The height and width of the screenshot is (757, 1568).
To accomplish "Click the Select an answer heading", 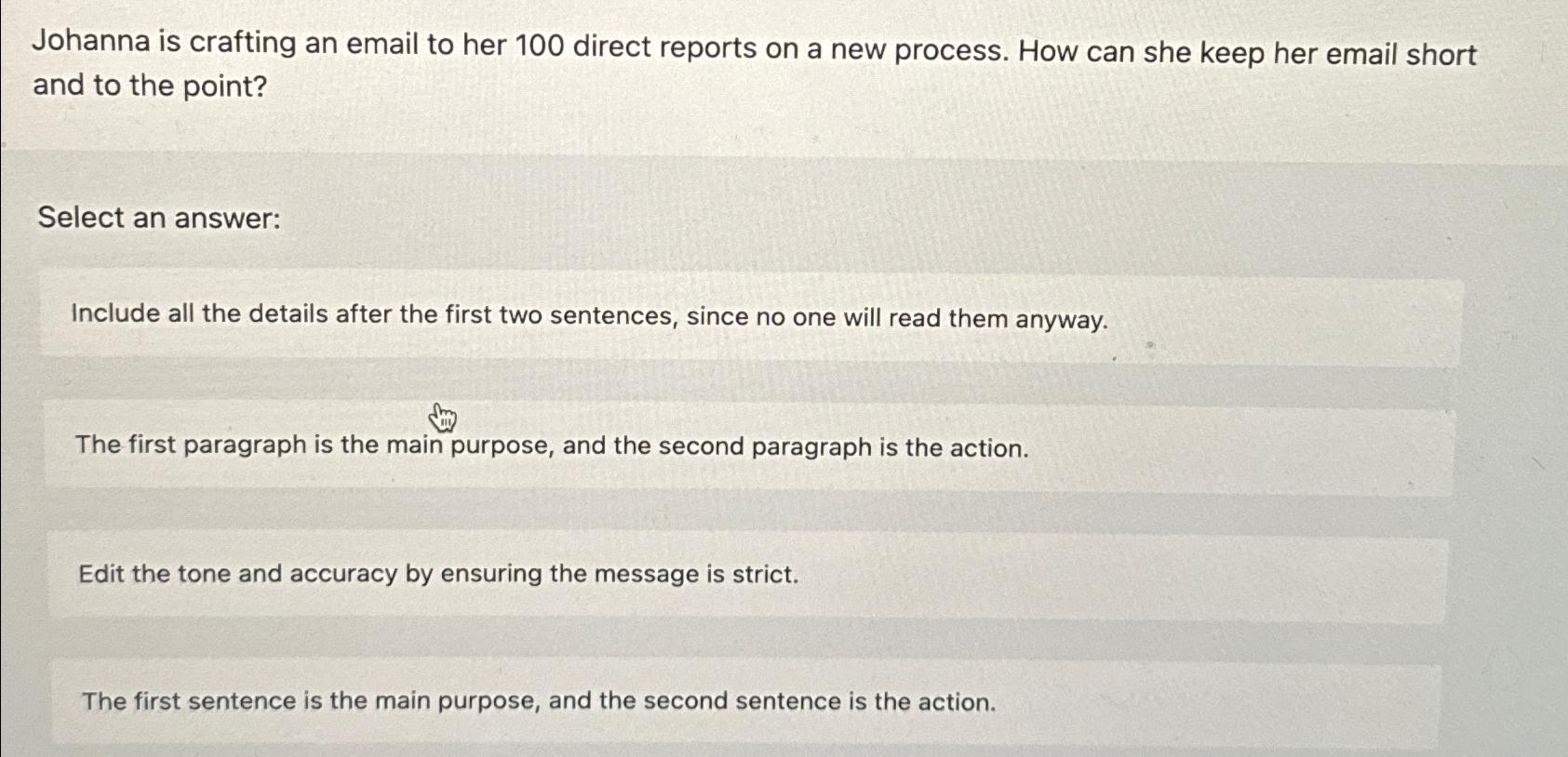I will point(156,217).
